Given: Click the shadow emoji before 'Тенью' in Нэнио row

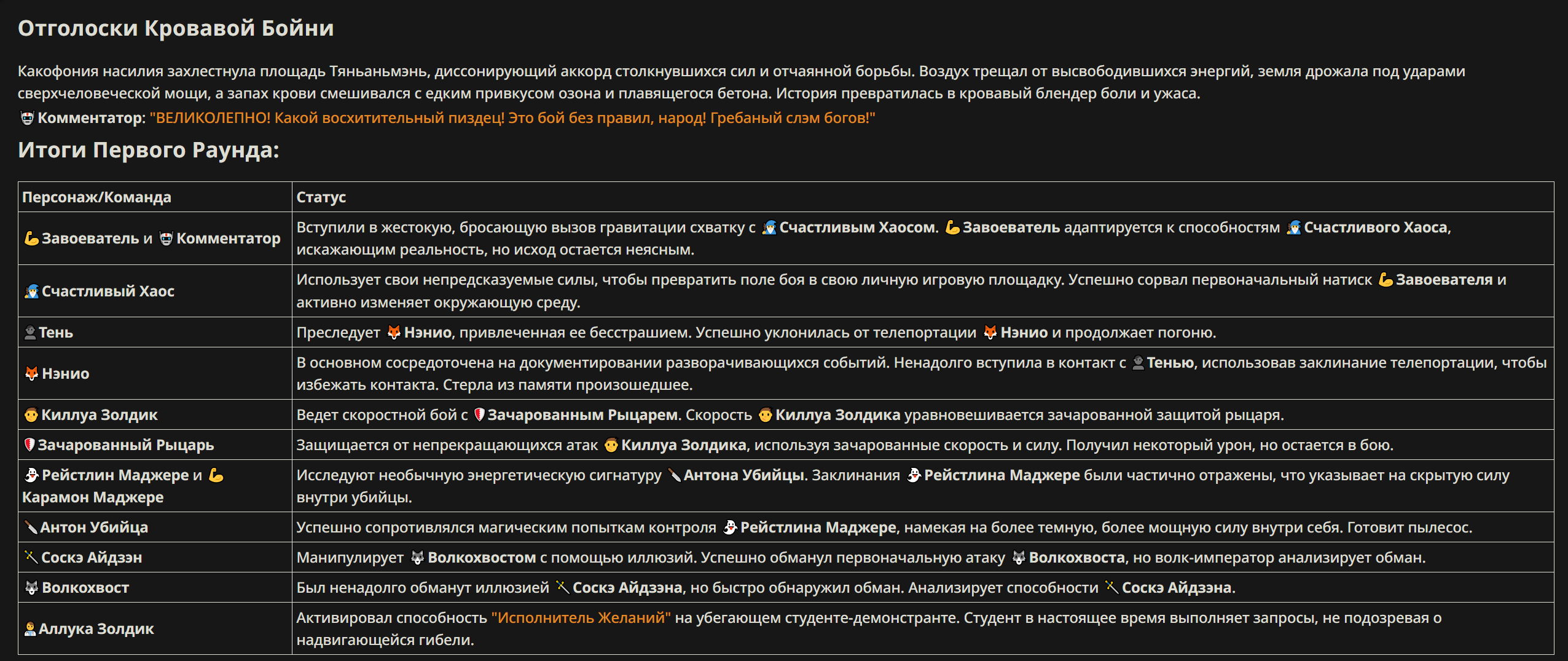Looking at the screenshot, I should (1138, 363).
